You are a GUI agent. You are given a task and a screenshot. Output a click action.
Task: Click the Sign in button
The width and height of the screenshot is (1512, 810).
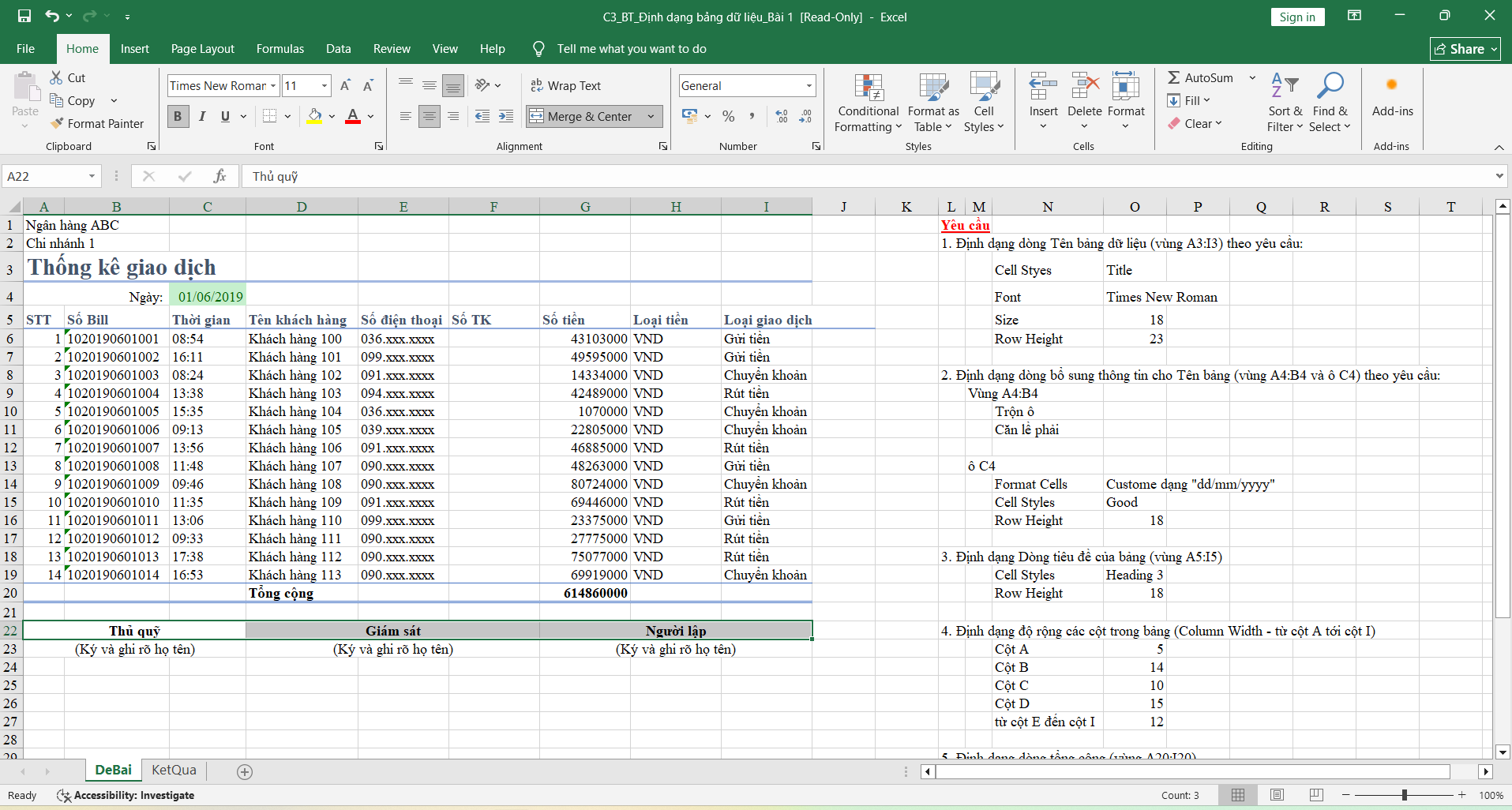[1297, 17]
